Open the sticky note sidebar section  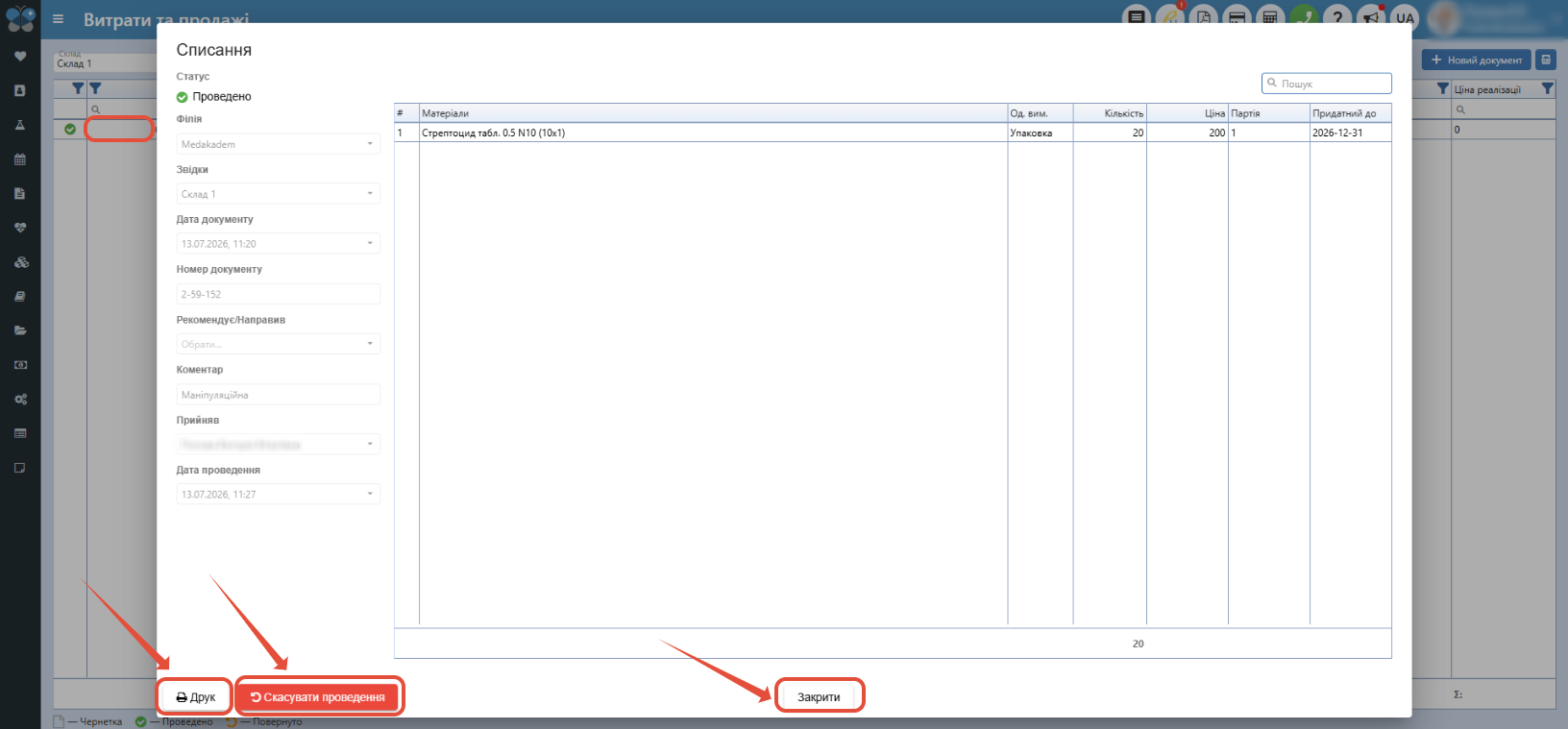[20, 468]
